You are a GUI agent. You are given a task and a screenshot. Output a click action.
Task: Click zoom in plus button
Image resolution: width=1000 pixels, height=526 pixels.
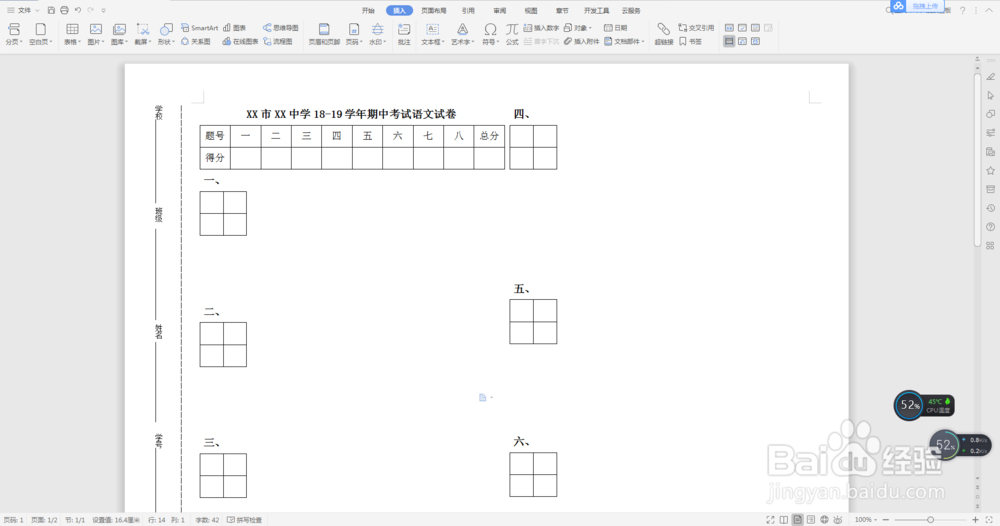click(975, 520)
